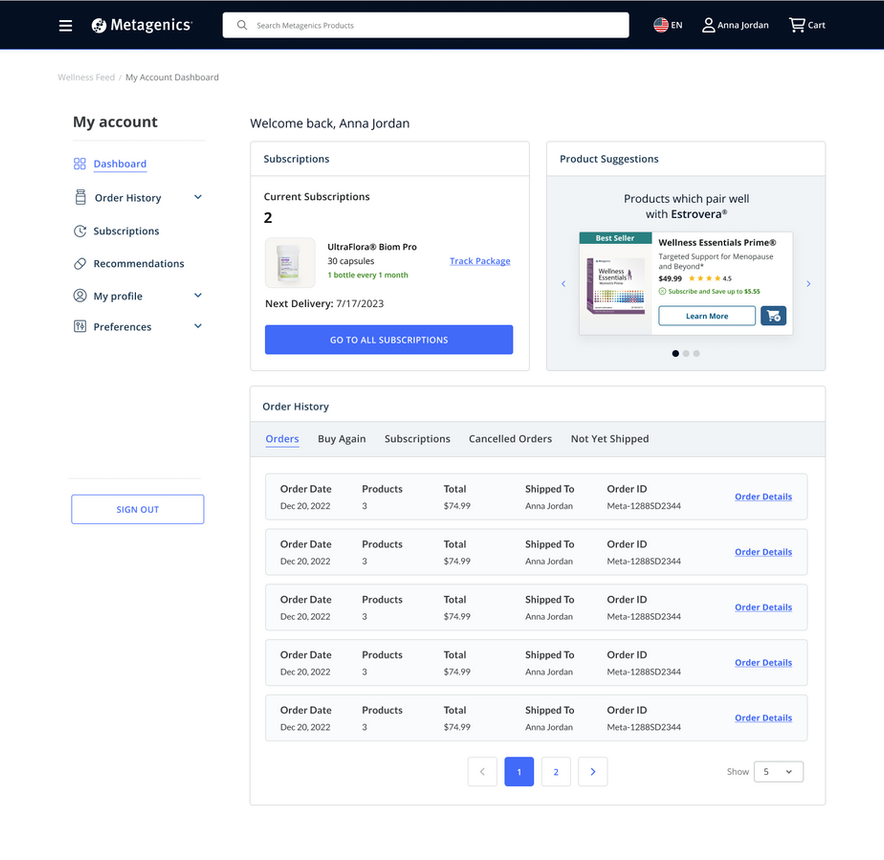
Task: Click the EN language label
Action: [677, 25]
